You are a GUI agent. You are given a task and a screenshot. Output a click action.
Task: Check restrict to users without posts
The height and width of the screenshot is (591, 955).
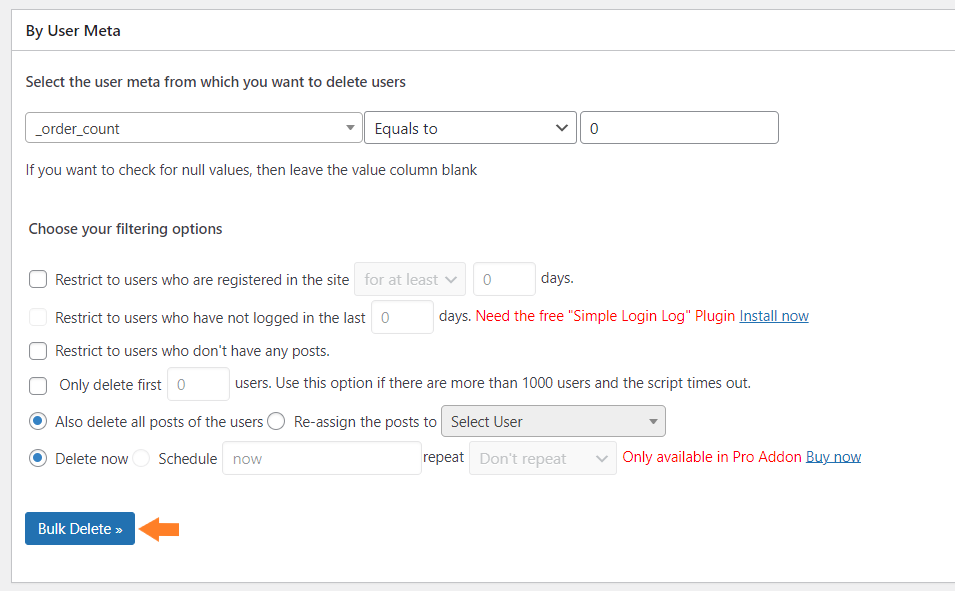(38, 351)
